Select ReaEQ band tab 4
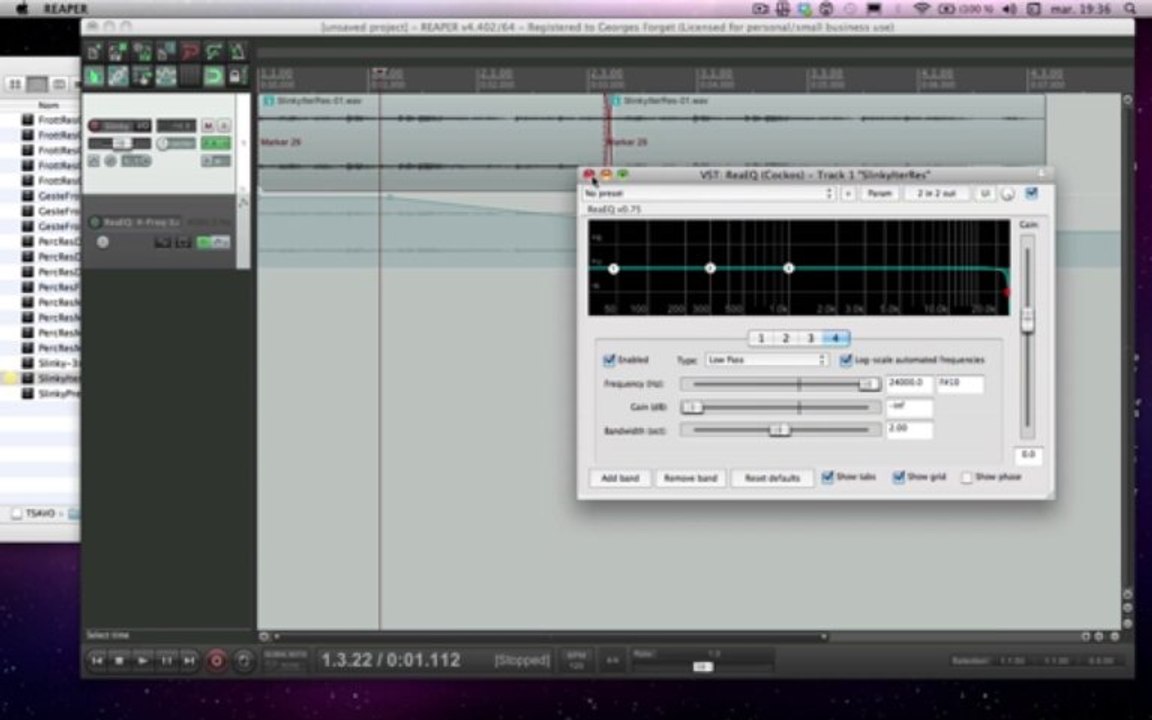This screenshot has height=720, width=1152. (835, 338)
